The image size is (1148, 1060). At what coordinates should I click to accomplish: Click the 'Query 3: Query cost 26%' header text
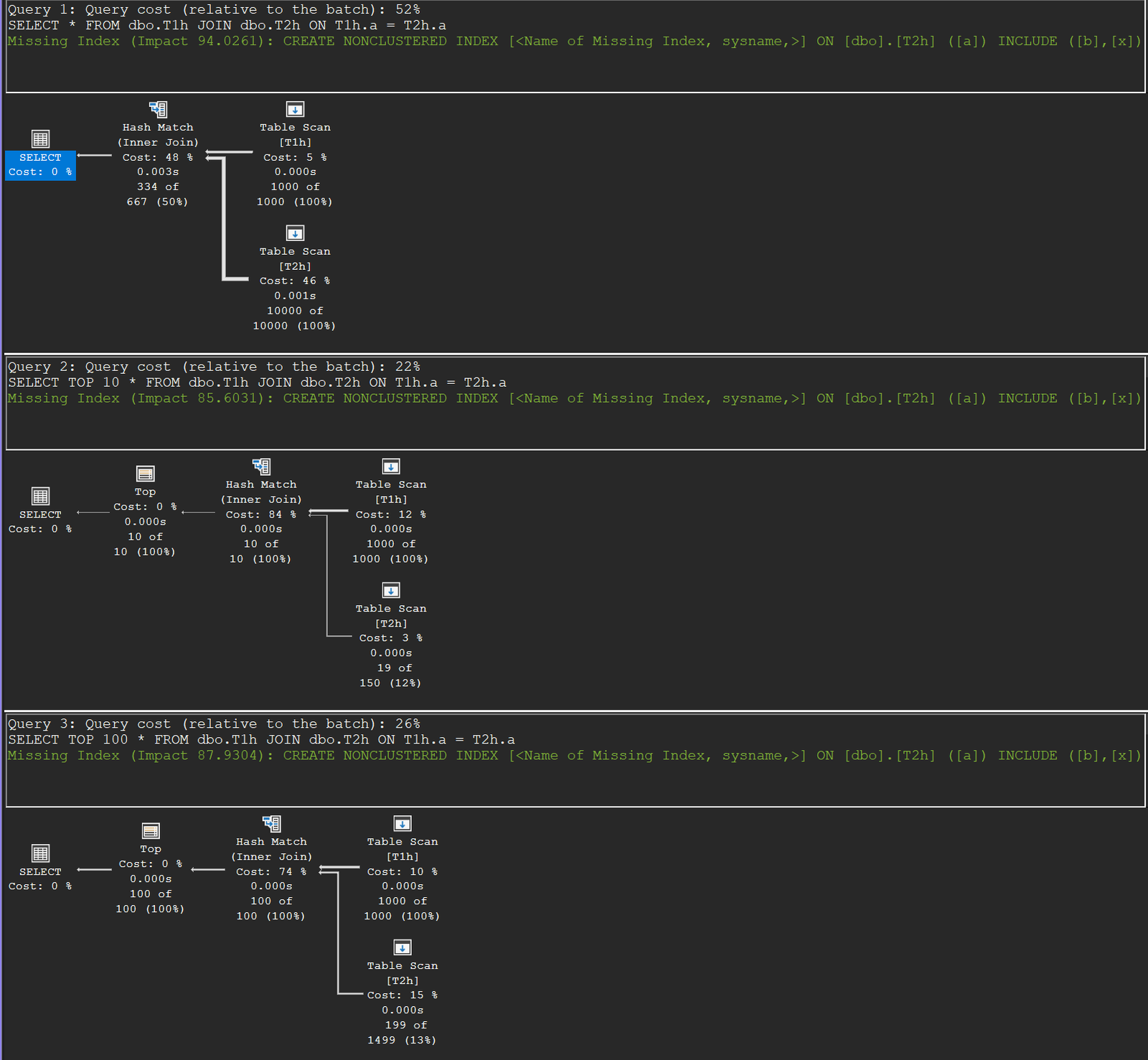(x=214, y=724)
